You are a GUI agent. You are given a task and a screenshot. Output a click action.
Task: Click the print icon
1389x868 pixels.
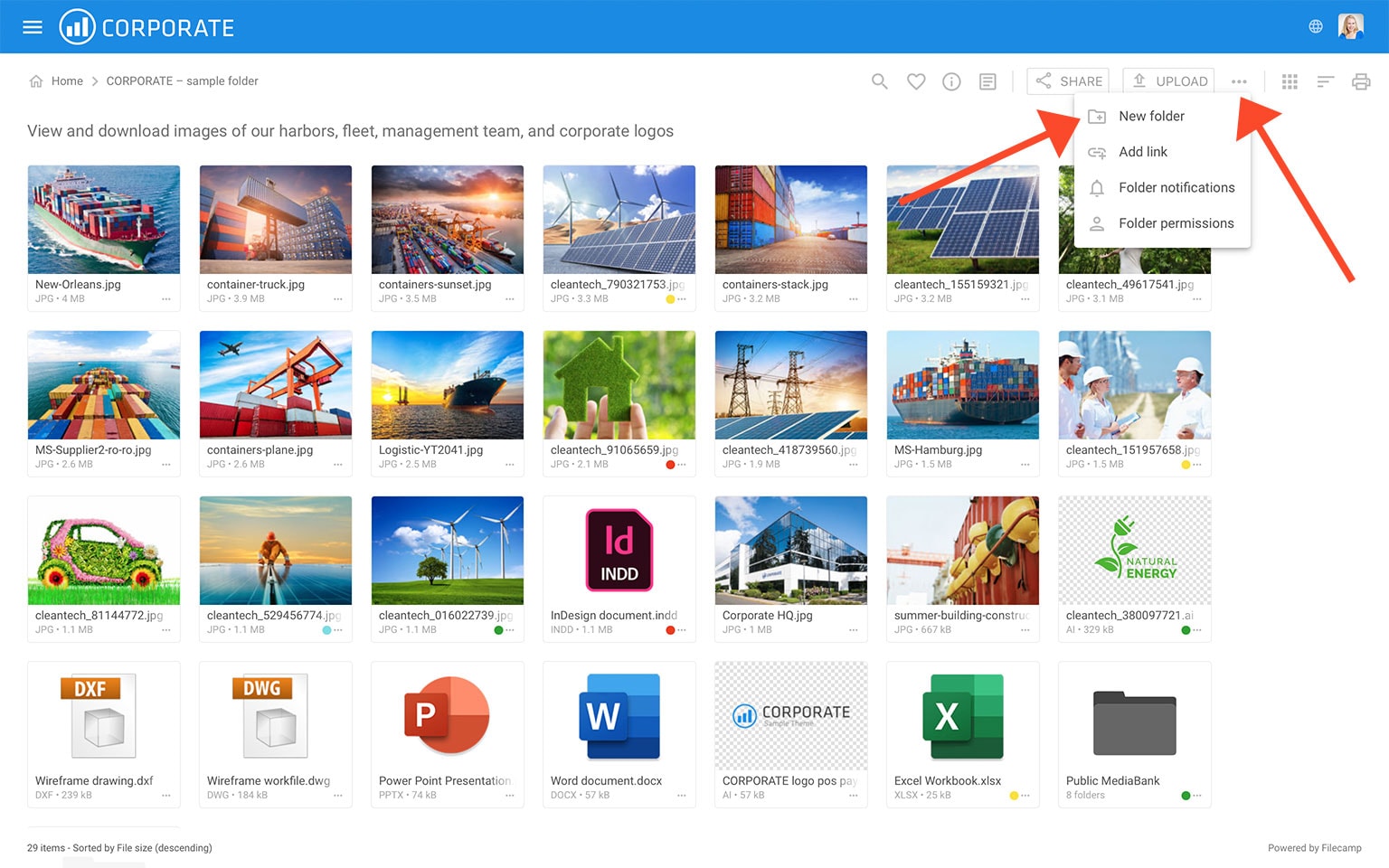pyautogui.click(x=1360, y=81)
